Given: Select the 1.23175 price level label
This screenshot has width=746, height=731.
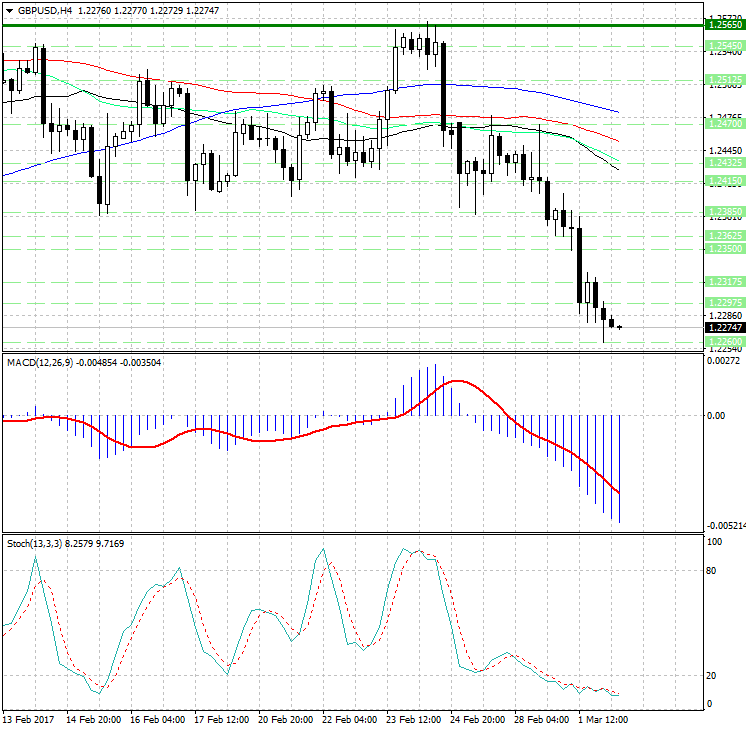Looking at the screenshot, I should (x=724, y=281).
